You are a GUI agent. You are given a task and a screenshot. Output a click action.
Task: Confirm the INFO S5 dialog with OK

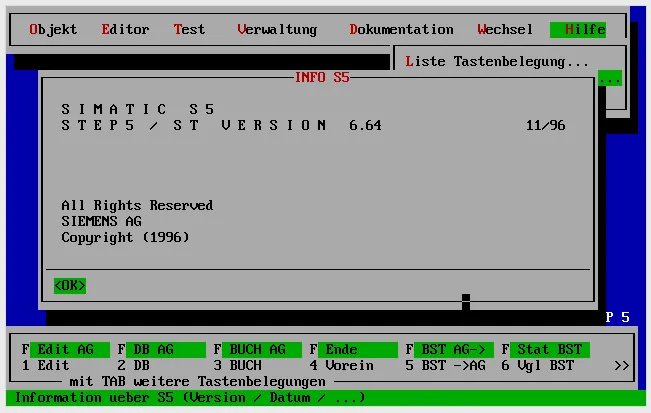point(70,286)
